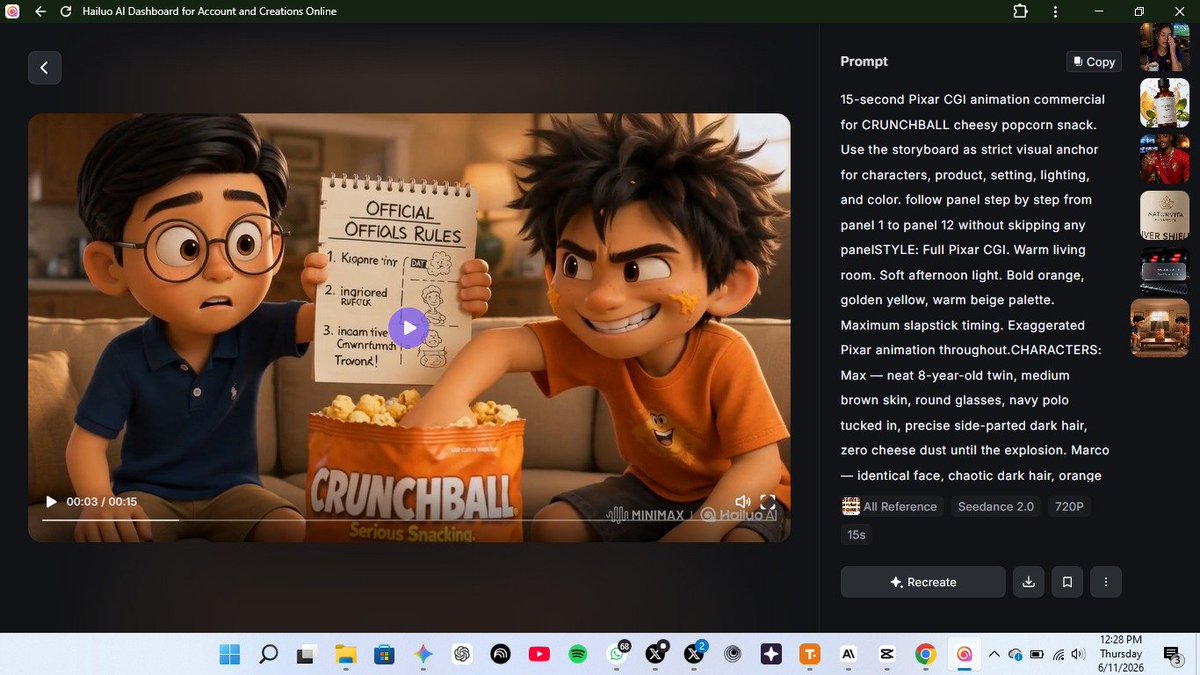Open Windows Search from taskbar
This screenshot has height=675, width=1200.
(x=268, y=654)
